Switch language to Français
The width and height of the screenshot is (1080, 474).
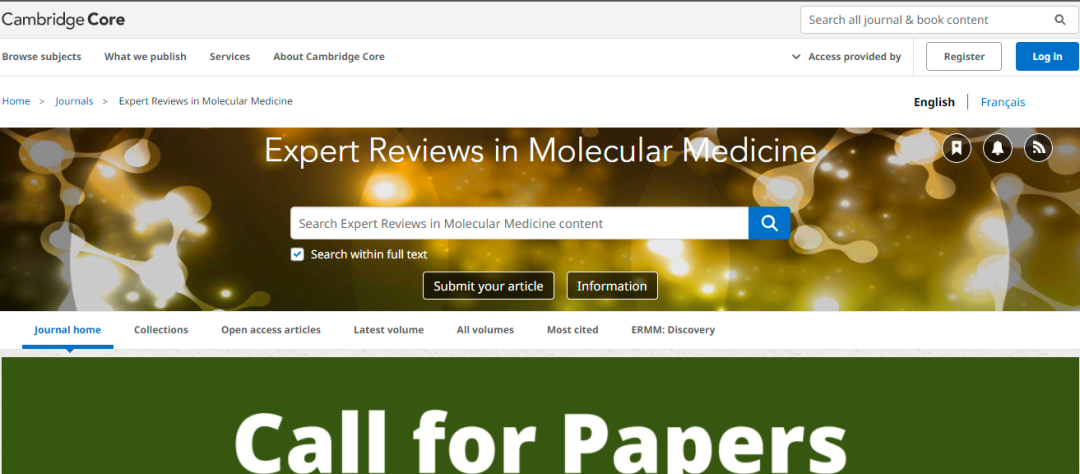(x=1002, y=102)
